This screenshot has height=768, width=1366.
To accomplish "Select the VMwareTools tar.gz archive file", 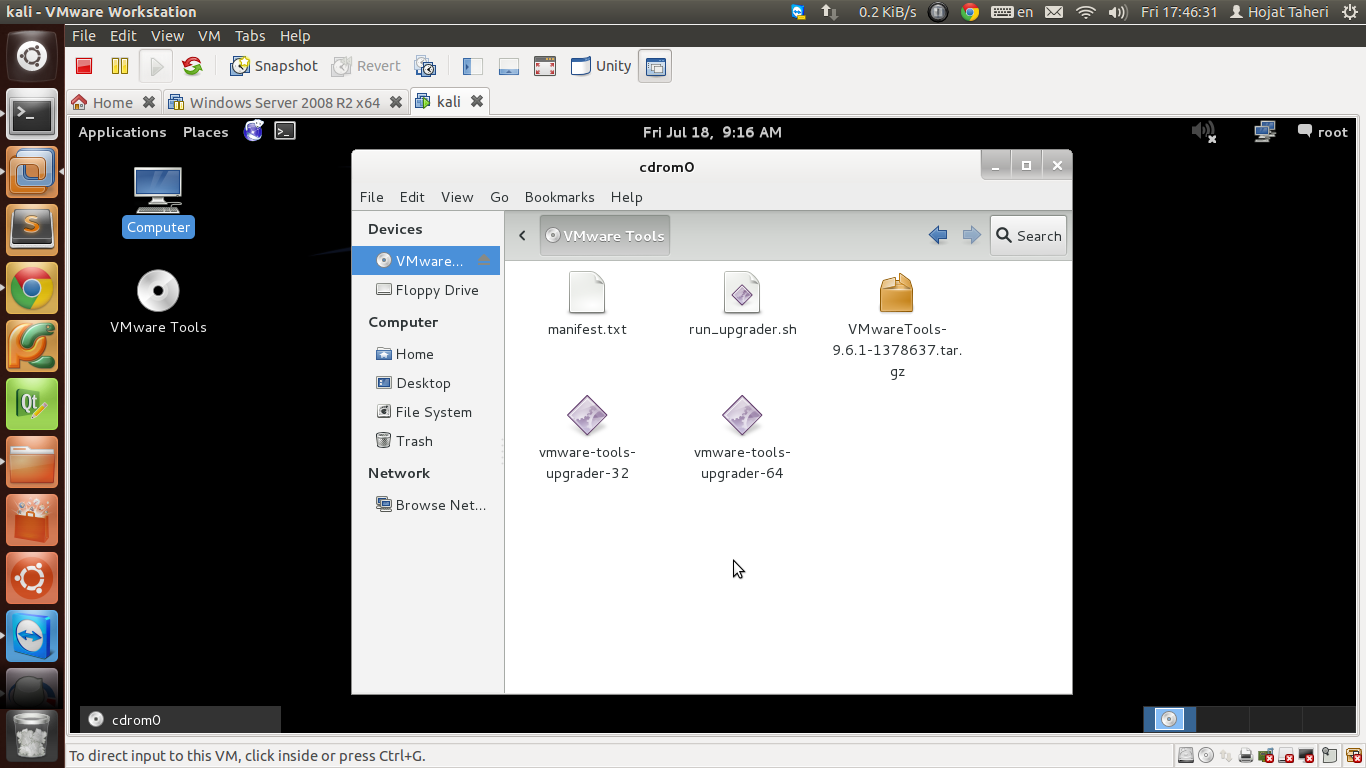I will (x=897, y=294).
